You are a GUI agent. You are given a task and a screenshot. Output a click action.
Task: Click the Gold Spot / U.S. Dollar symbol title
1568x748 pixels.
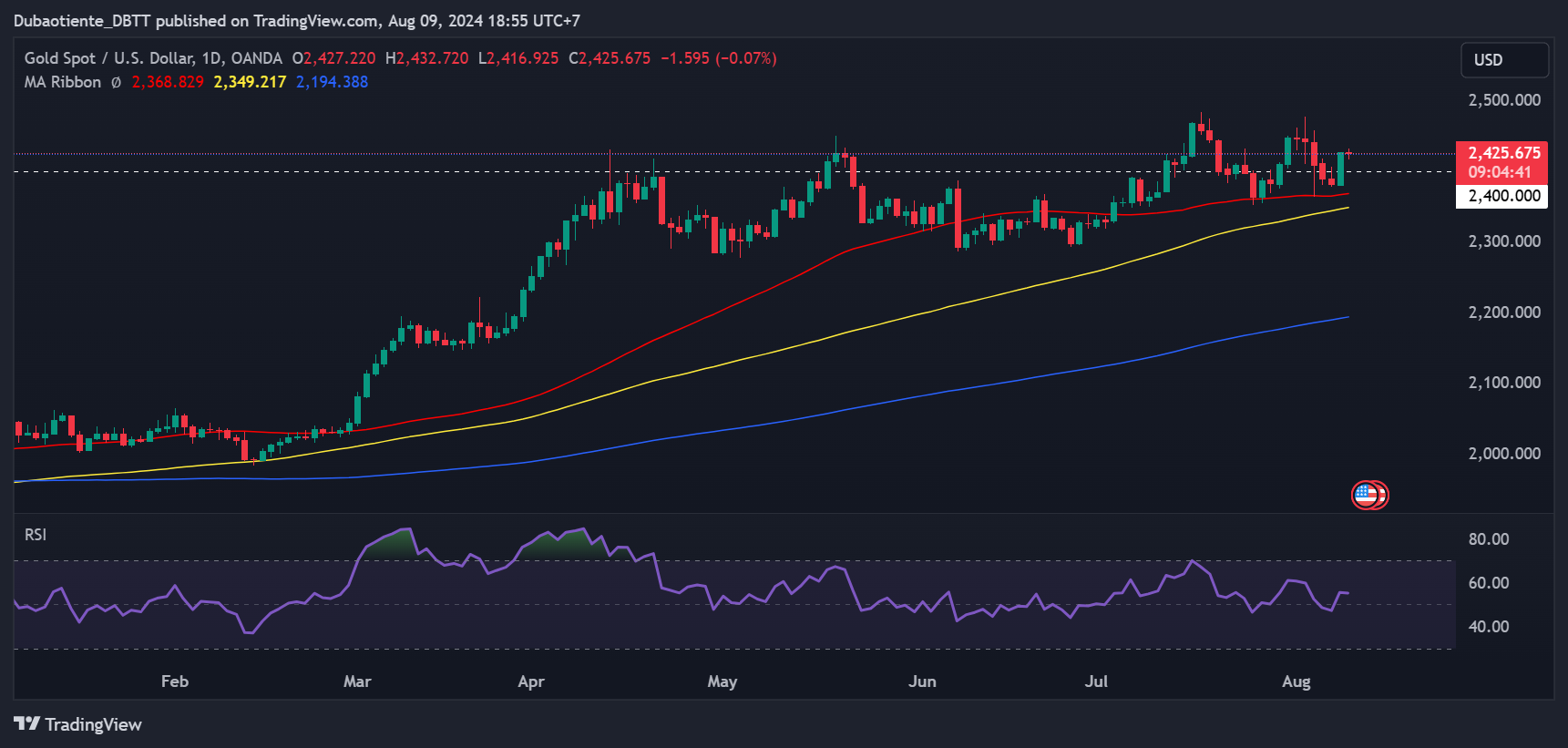(x=153, y=58)
